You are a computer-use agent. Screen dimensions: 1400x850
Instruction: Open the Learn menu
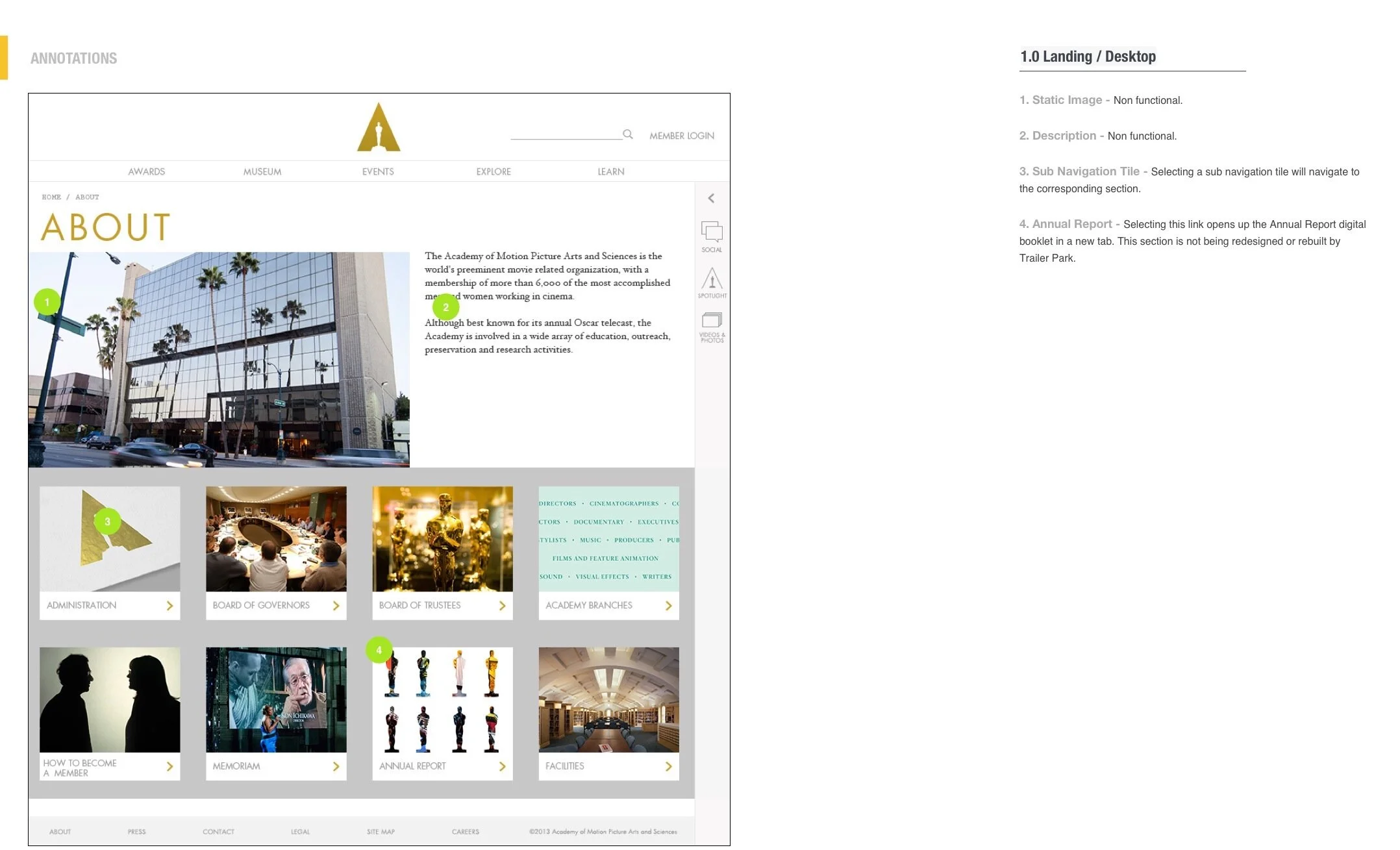coord(611,172)
